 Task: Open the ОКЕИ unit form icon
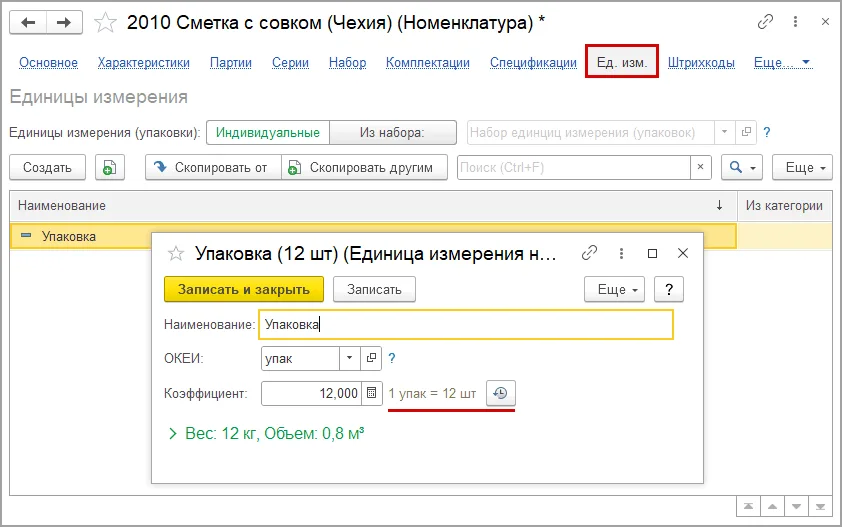(x=371, y=358)
